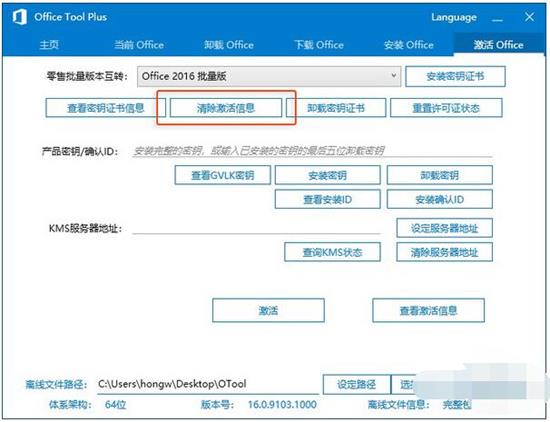Focus the KMS服务器地址 input field
This screenshot has width=550, height=422.
click(256, 228)
